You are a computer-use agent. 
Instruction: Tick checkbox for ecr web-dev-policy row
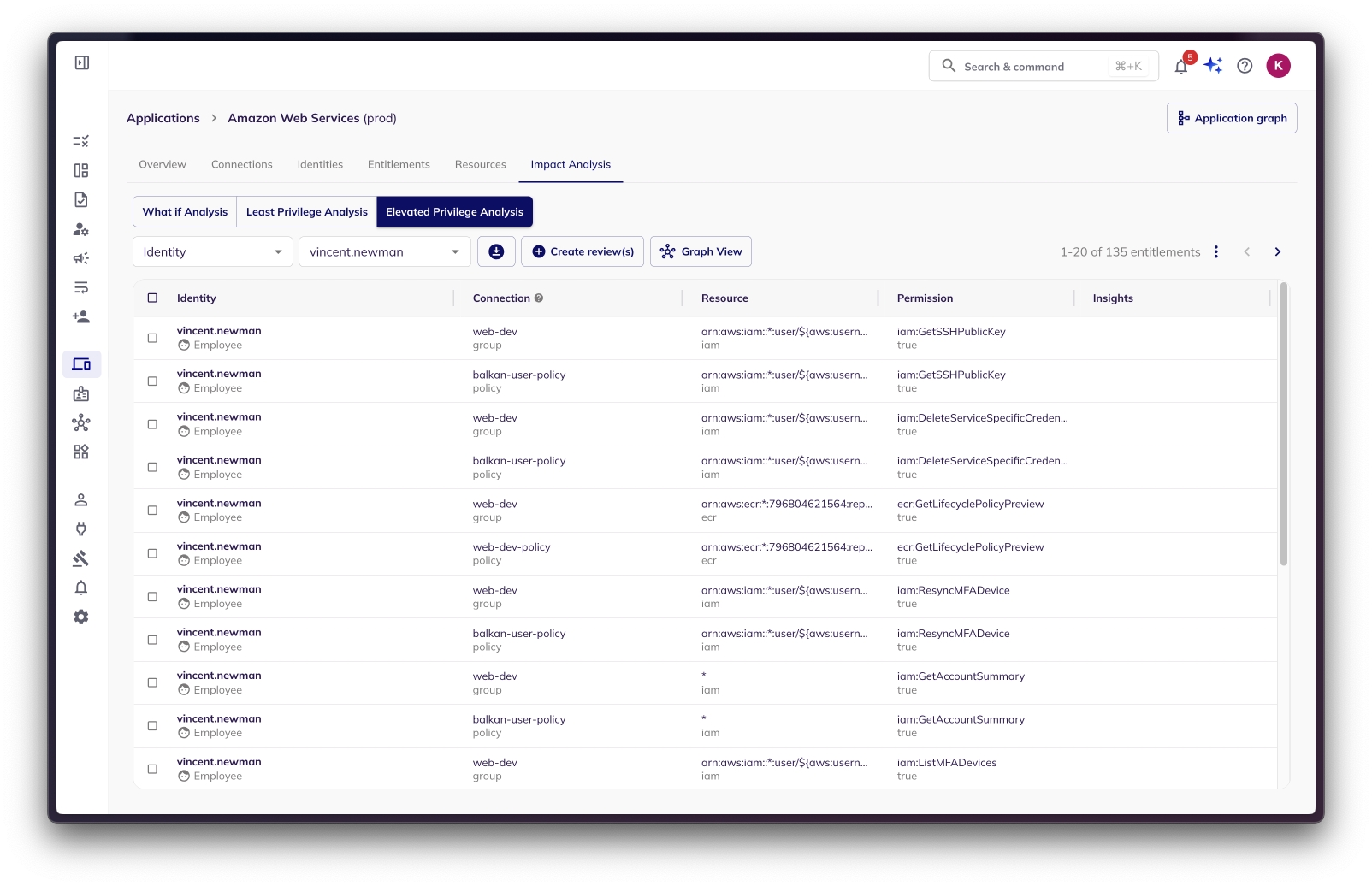coord(152,553)
